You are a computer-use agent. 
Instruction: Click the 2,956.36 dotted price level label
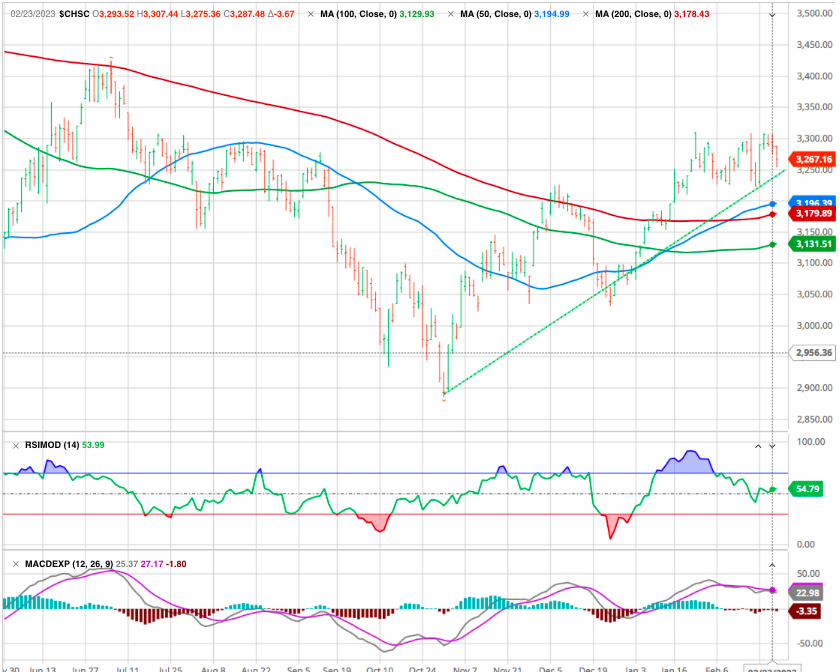811,353
